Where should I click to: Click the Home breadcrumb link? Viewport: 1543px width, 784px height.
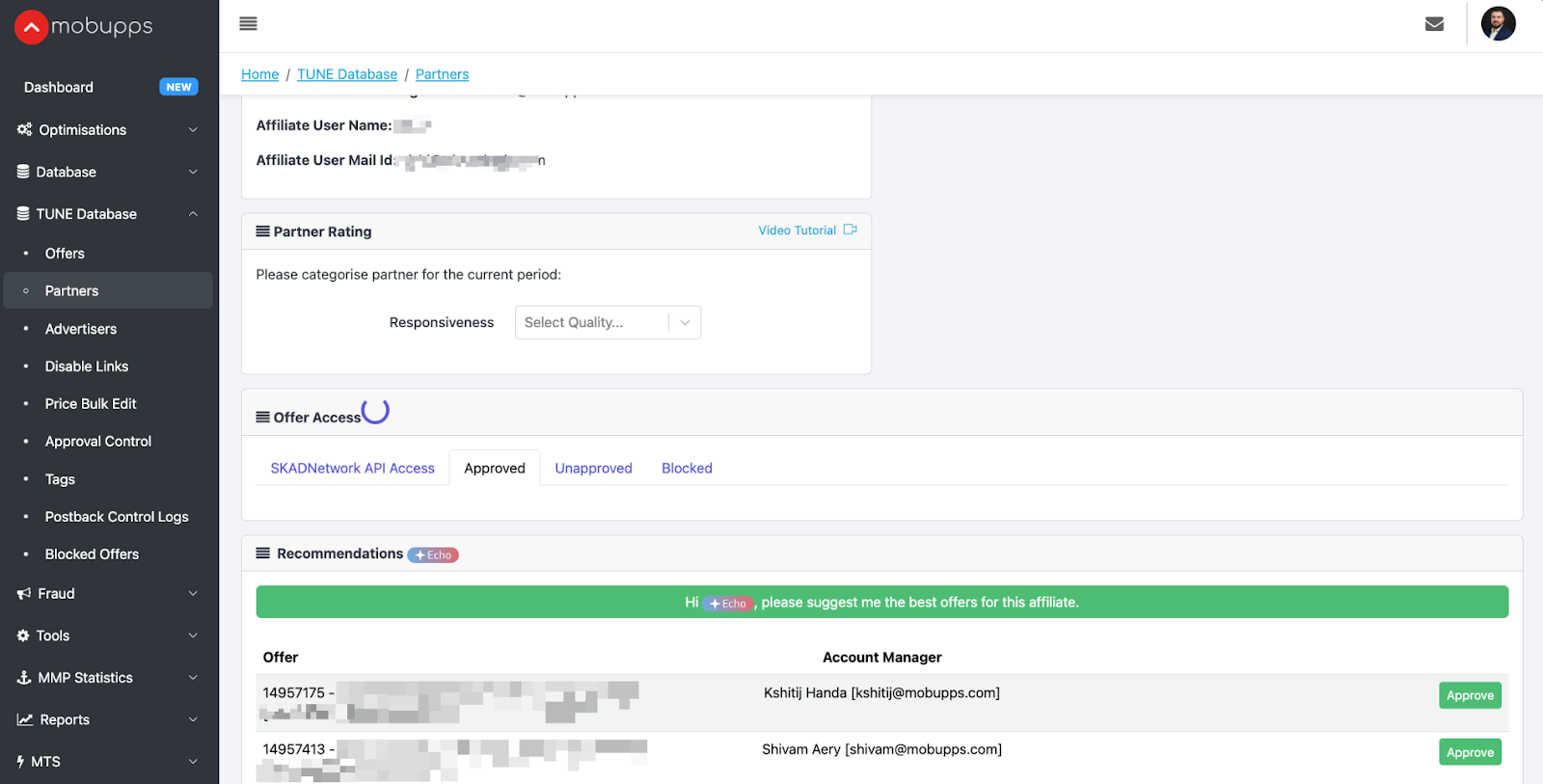pyautogui.click(x=259, y=74)
